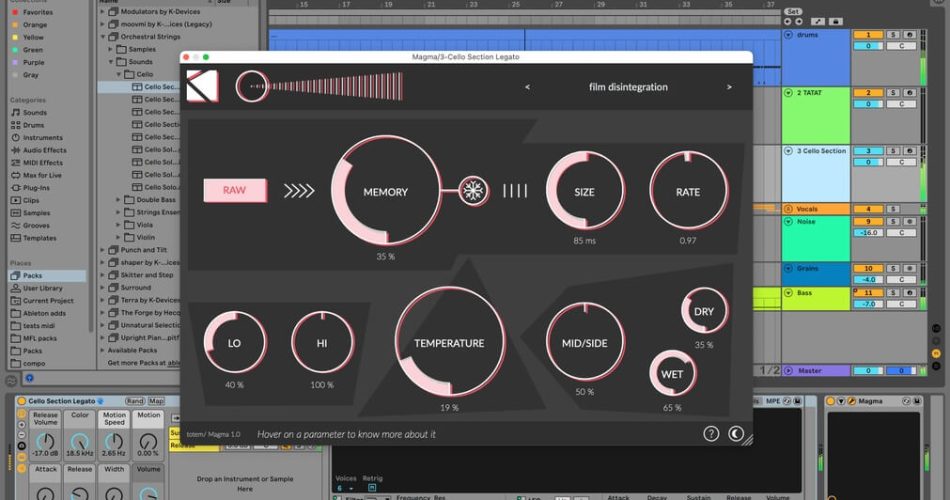Select the Drums category in browser
Screen dimensions: 950x500
[x=33, y=125]
